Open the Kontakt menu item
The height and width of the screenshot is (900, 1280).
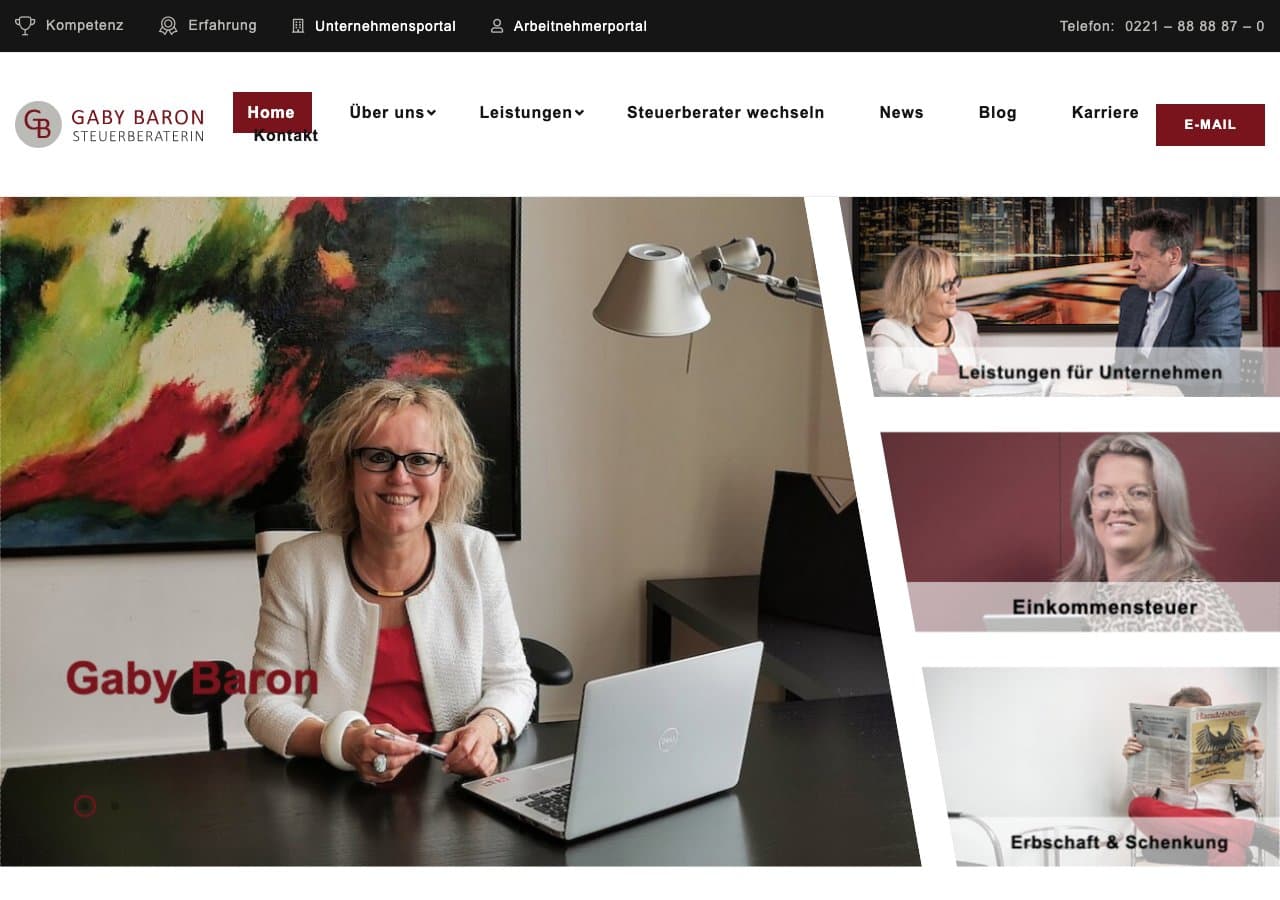point(286,136)
